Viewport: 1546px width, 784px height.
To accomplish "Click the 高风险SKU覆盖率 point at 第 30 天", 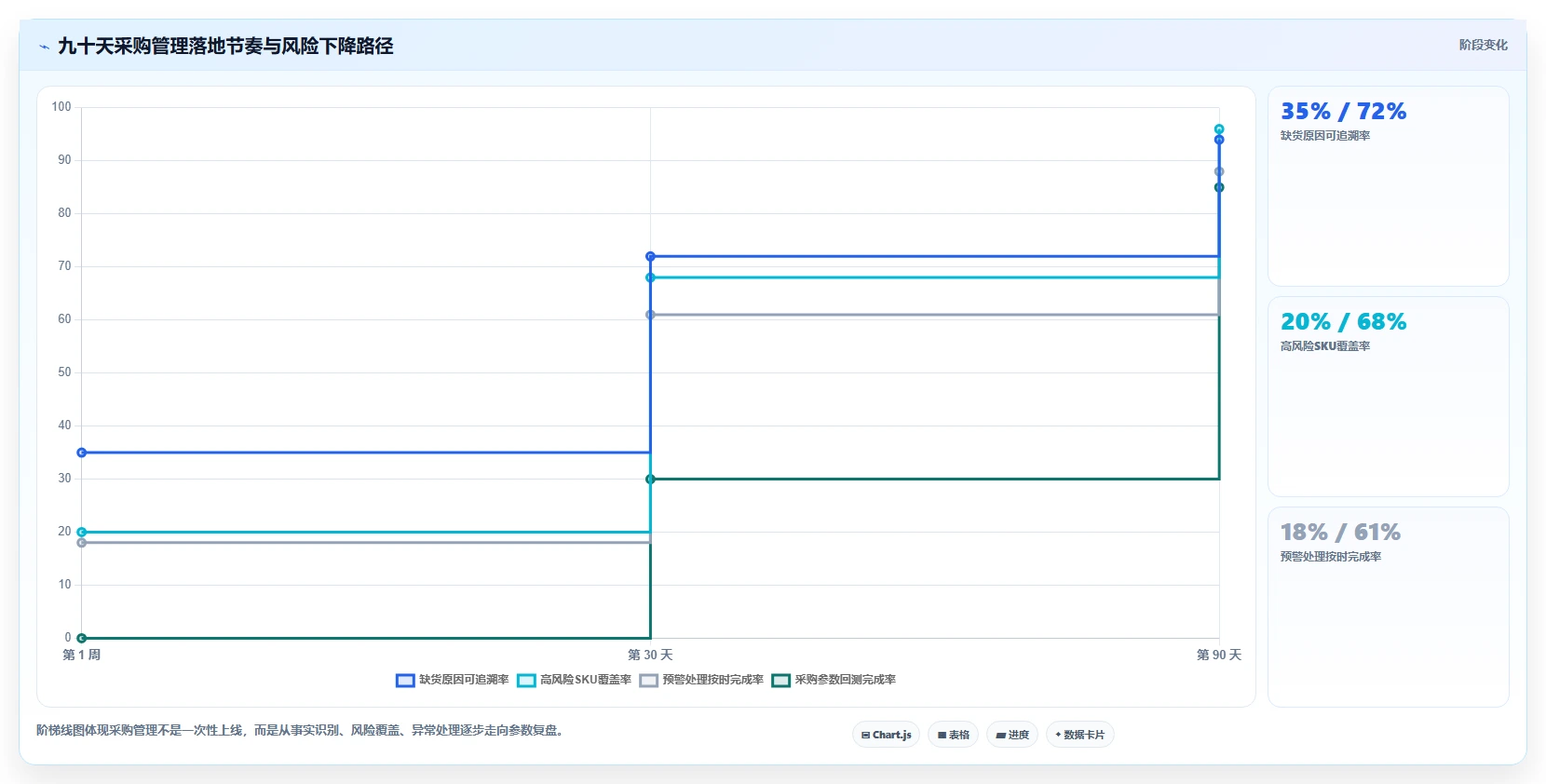I will coord(650,277).
